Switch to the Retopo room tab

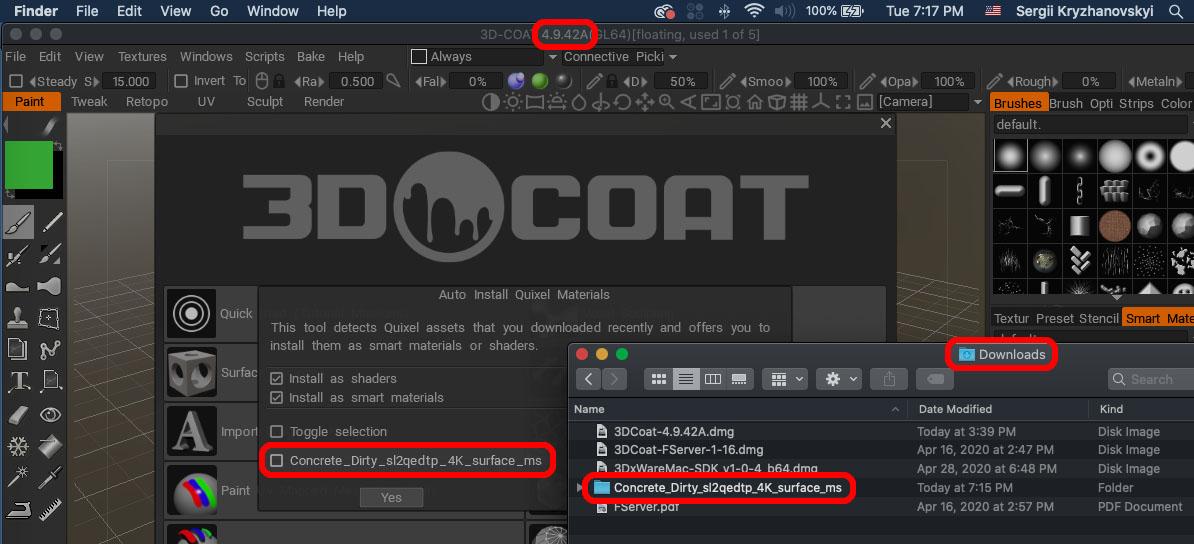[x=147, y=101]
